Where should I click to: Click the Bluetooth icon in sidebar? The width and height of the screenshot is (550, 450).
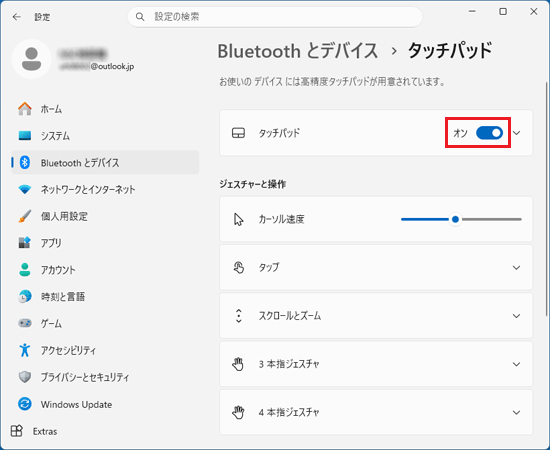click(x=25, y=162)
